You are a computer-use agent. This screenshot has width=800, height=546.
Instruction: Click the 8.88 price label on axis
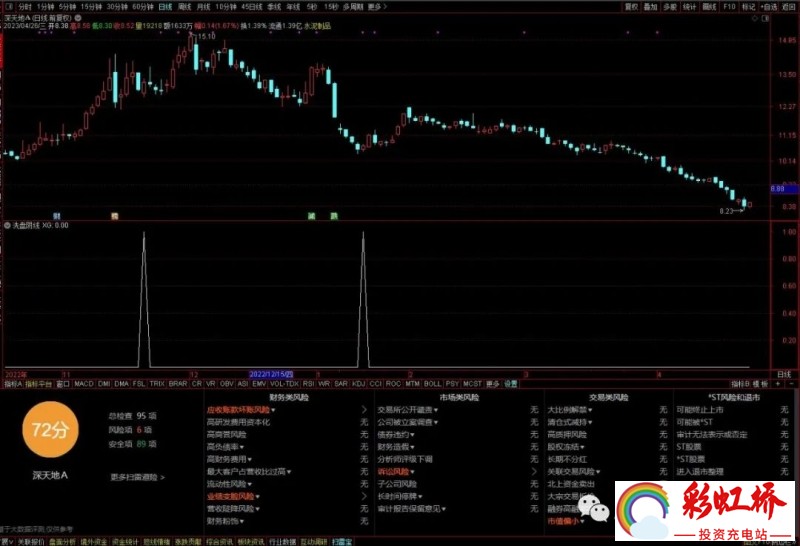click(x=776, y=189)
